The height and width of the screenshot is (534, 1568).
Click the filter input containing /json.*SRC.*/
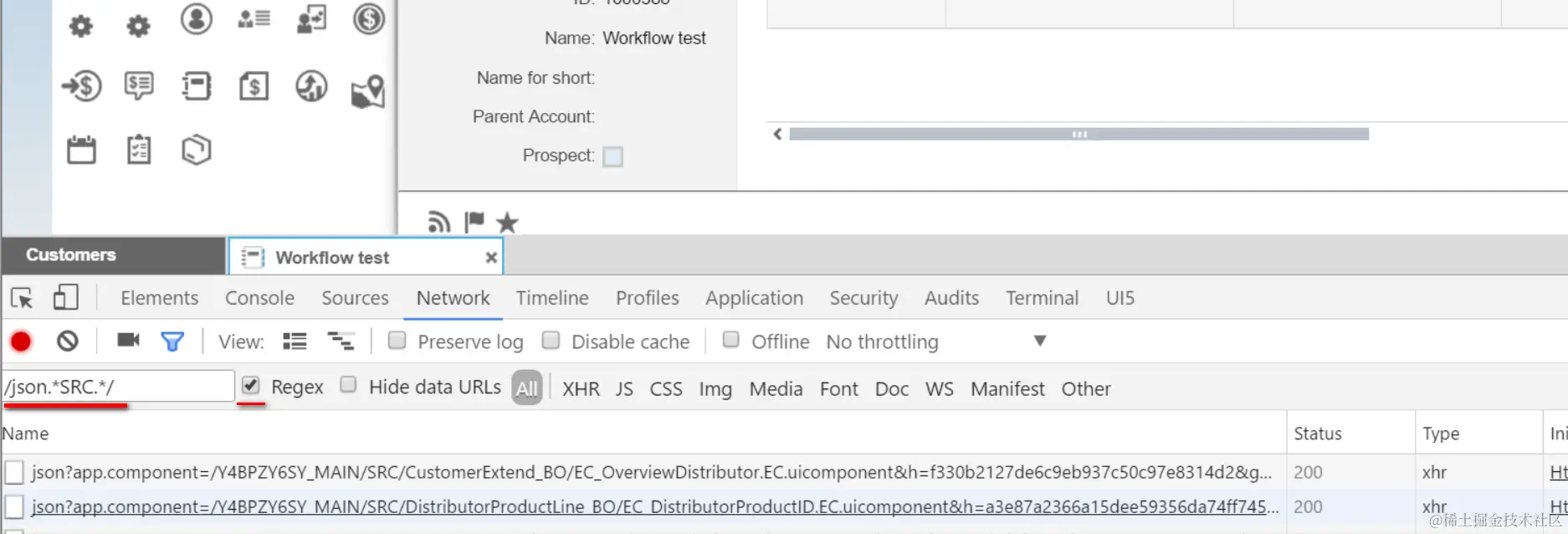coord(118,387)
